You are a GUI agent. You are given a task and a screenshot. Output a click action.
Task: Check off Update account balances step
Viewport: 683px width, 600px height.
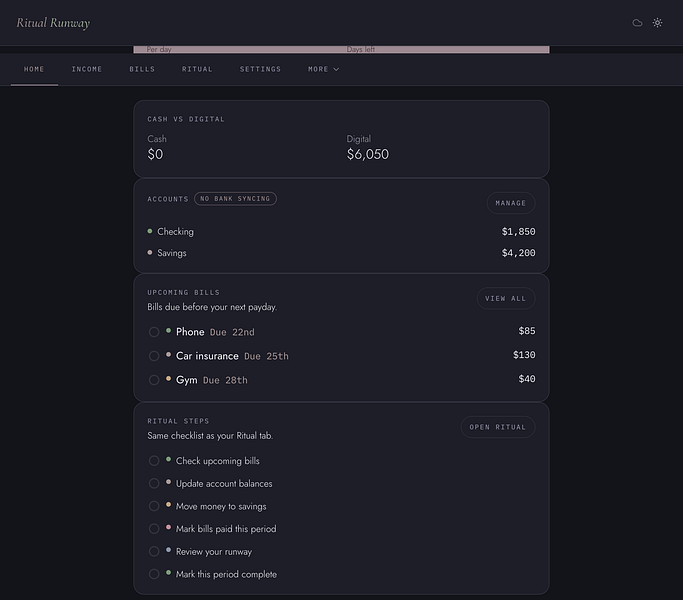point(154,483)
